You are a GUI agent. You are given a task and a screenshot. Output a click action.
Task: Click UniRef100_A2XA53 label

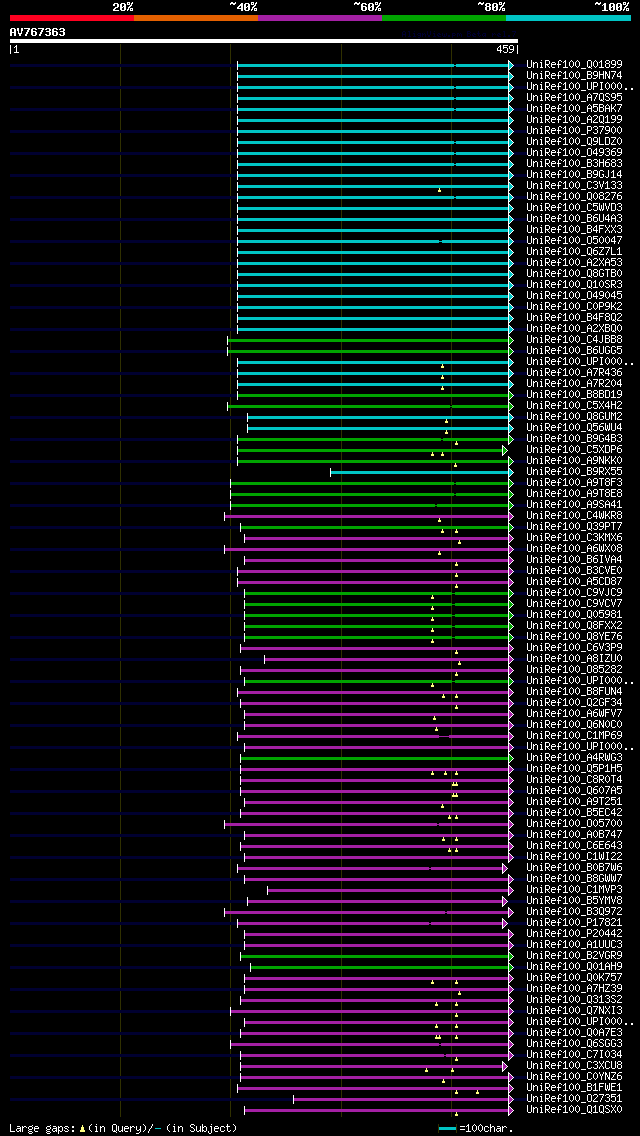point(574,262)
